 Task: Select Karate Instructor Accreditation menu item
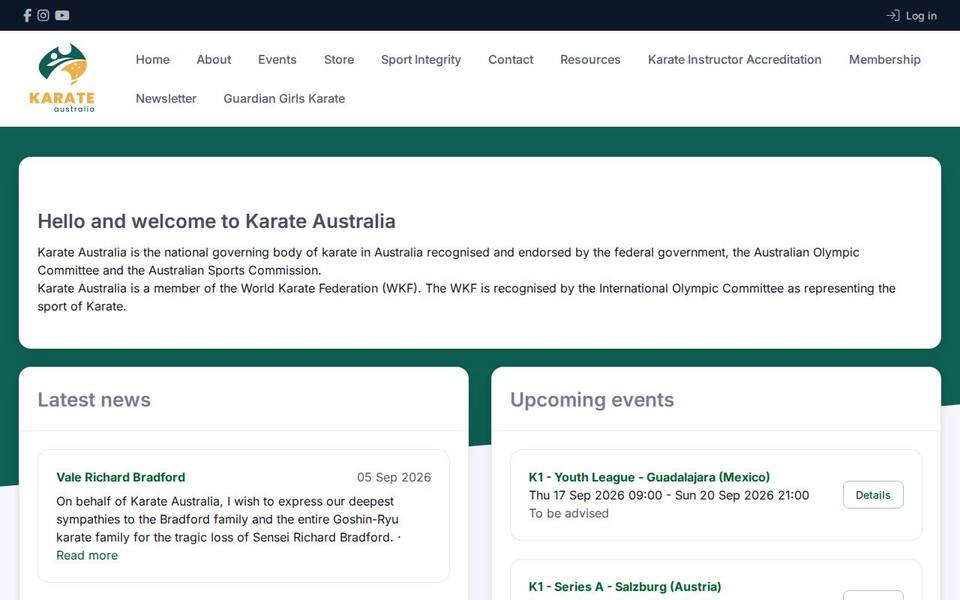point(735,59)
